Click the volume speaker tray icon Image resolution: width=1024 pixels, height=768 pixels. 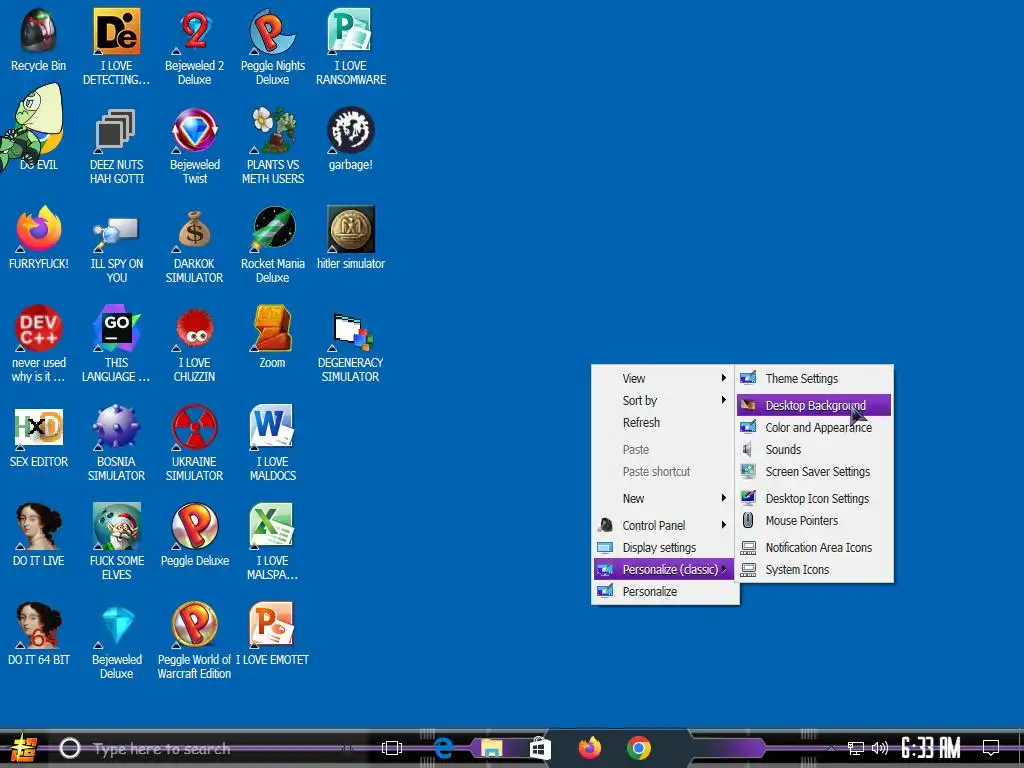click(880, 748)
